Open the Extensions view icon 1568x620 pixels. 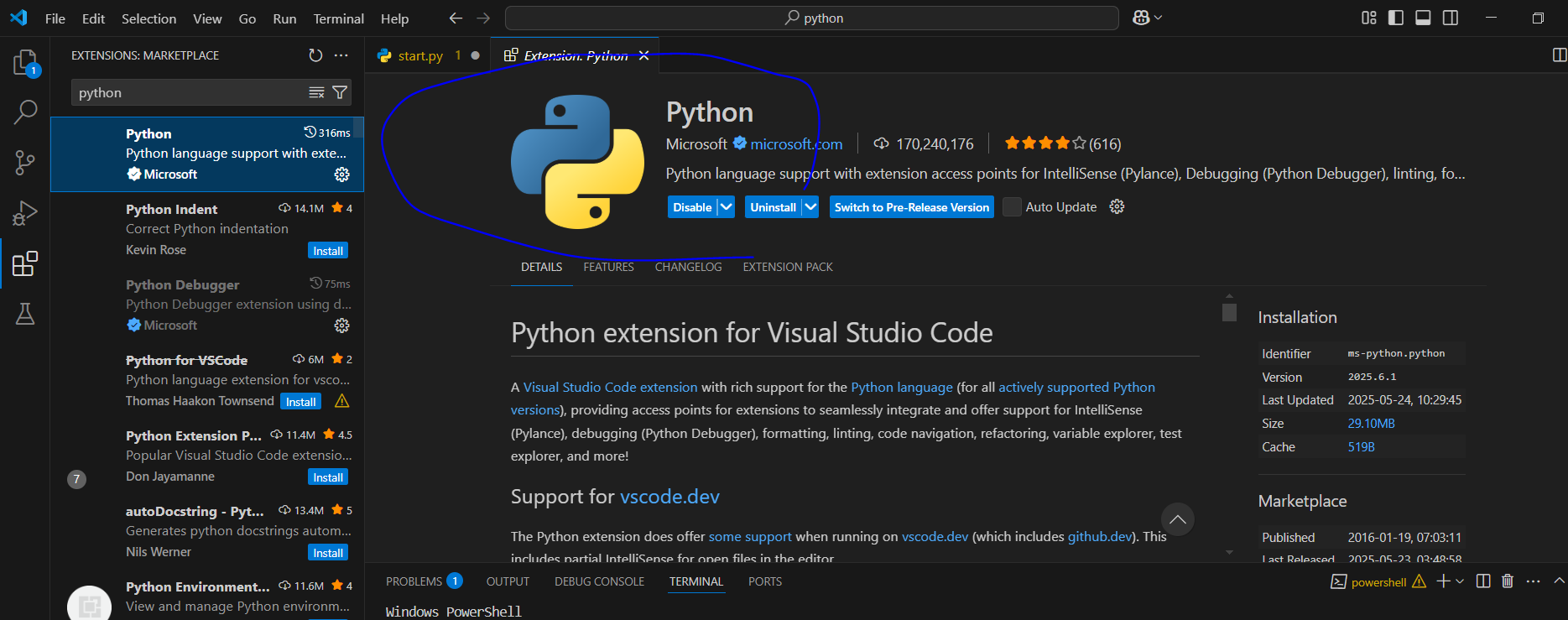25,263
